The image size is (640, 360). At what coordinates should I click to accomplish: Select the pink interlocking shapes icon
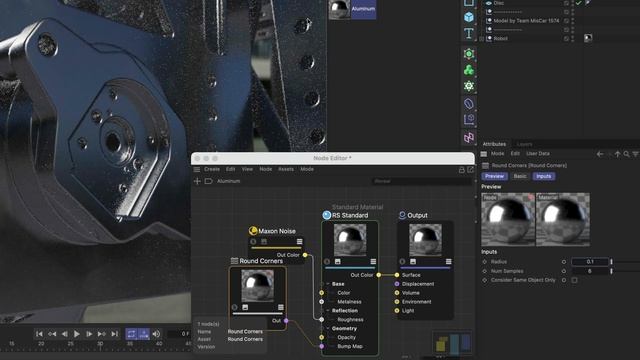tap(469, 138)
